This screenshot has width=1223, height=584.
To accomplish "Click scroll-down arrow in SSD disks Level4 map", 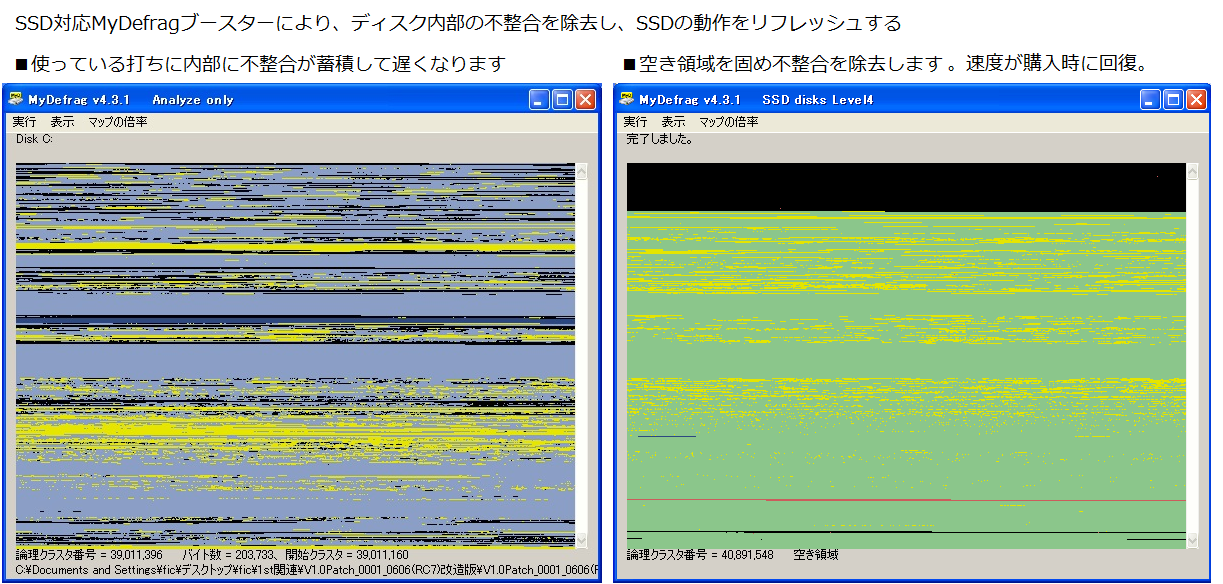I will (1191, 540).
